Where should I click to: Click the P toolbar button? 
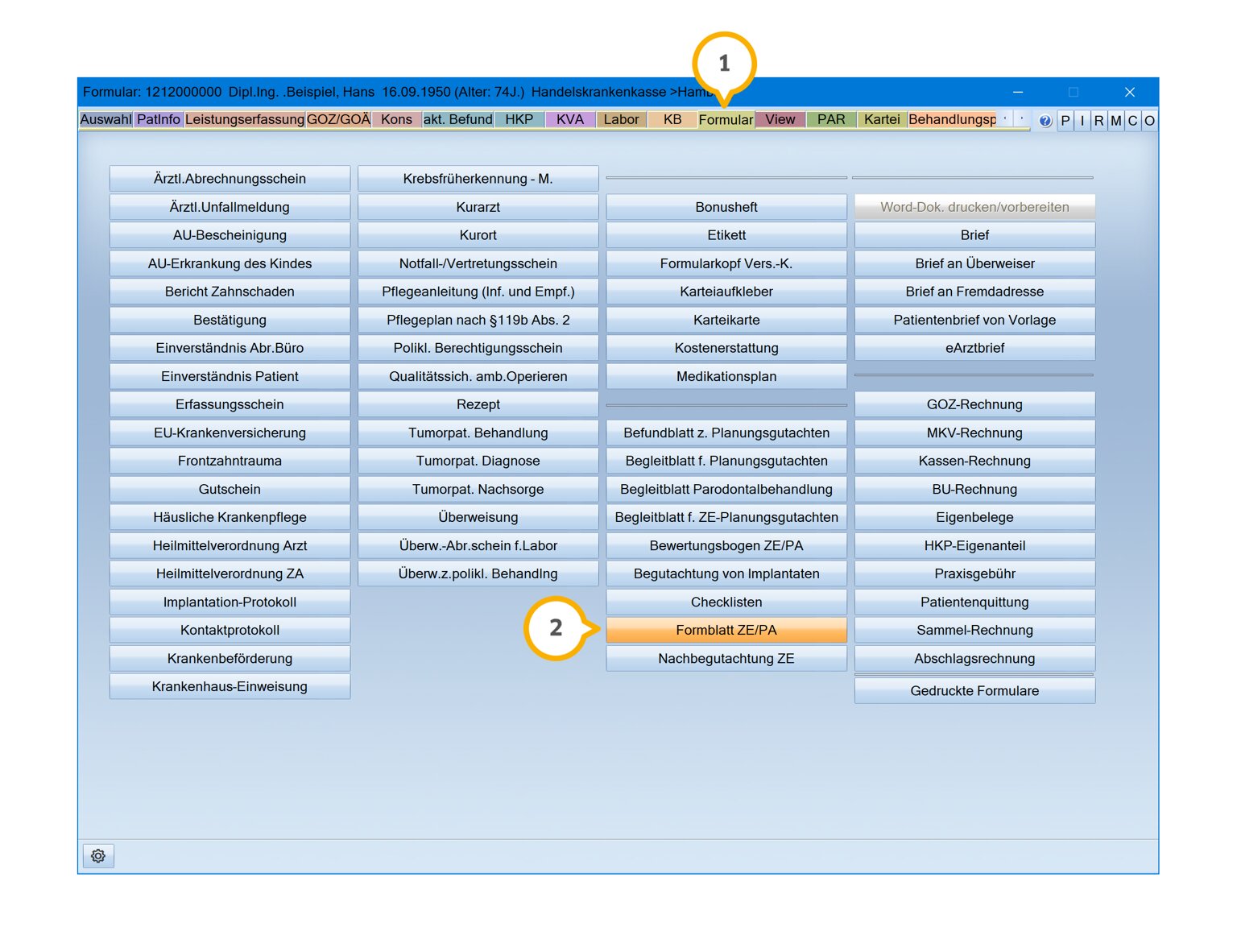(1065, 121)
